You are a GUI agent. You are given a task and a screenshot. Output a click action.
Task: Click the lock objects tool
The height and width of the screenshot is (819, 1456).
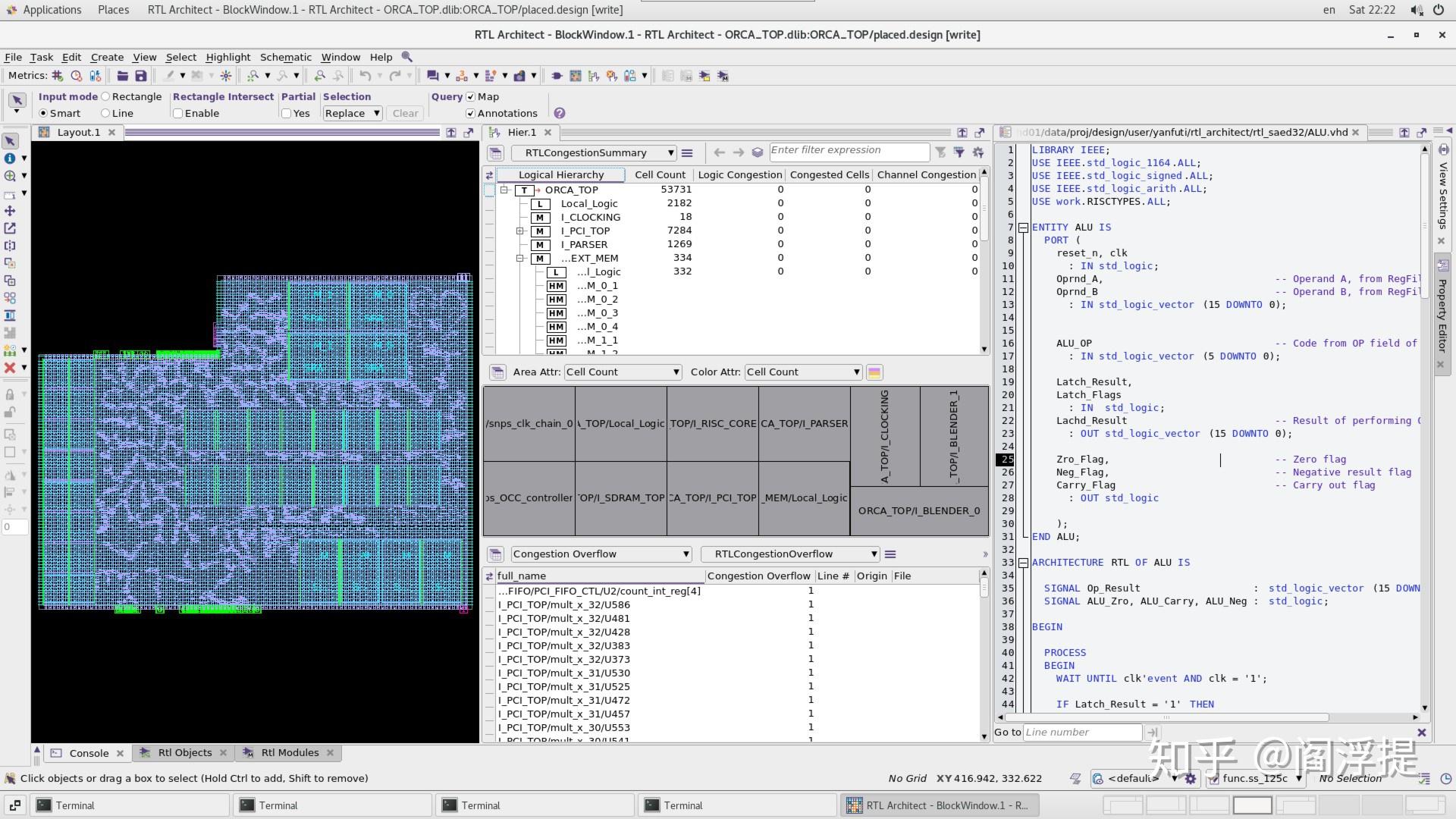pos(11,394)
